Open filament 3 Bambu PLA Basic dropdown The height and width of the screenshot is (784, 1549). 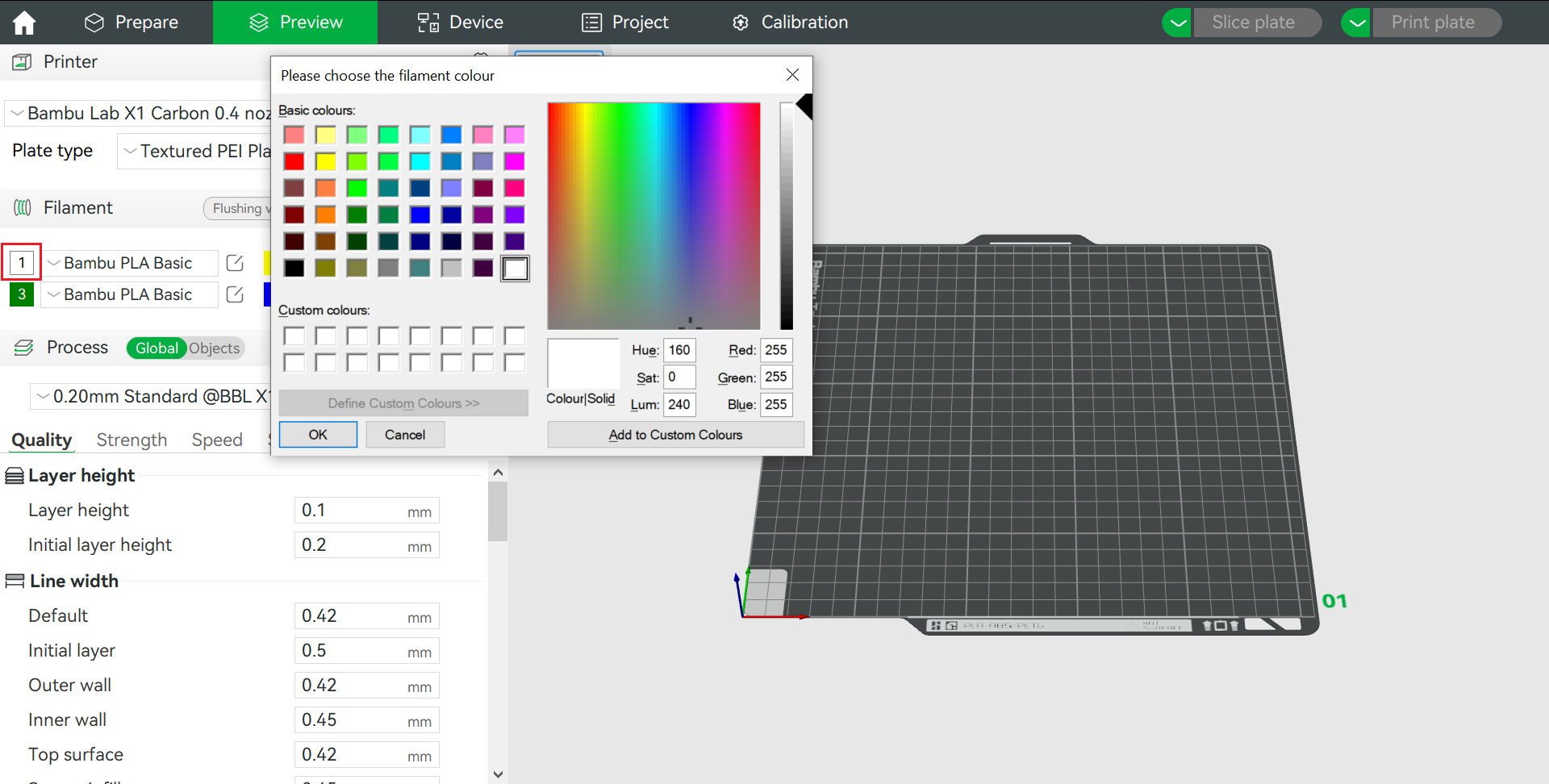pos(130,294)
